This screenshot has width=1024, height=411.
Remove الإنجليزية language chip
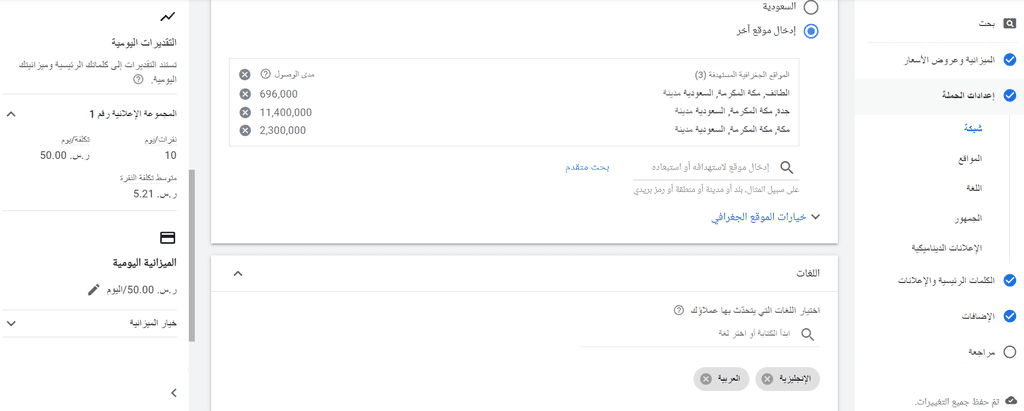(767, 379)
